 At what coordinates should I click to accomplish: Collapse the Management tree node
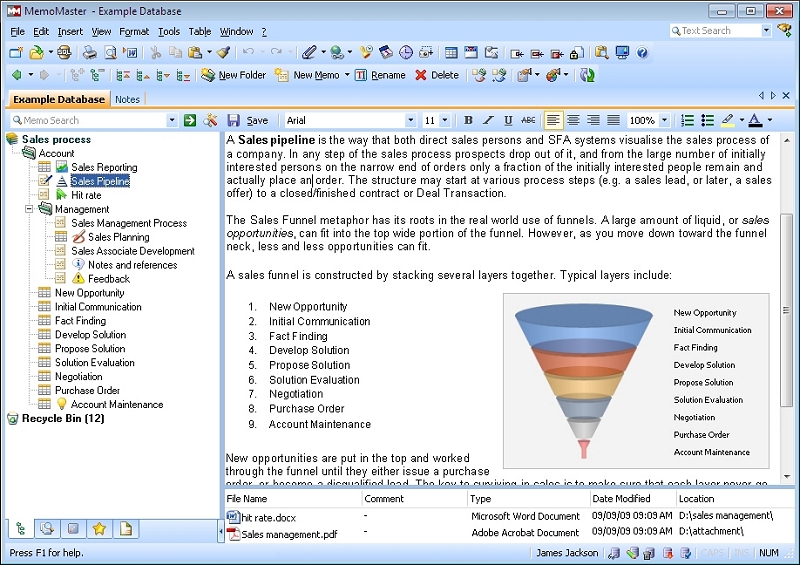pyautogui.click(x=30, y=209)
